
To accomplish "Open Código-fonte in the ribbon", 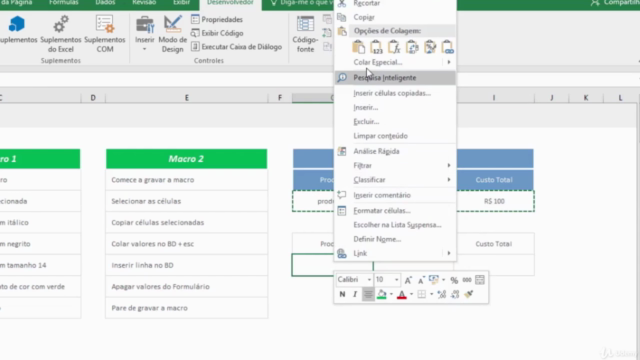I will click(x=305, y=34).
